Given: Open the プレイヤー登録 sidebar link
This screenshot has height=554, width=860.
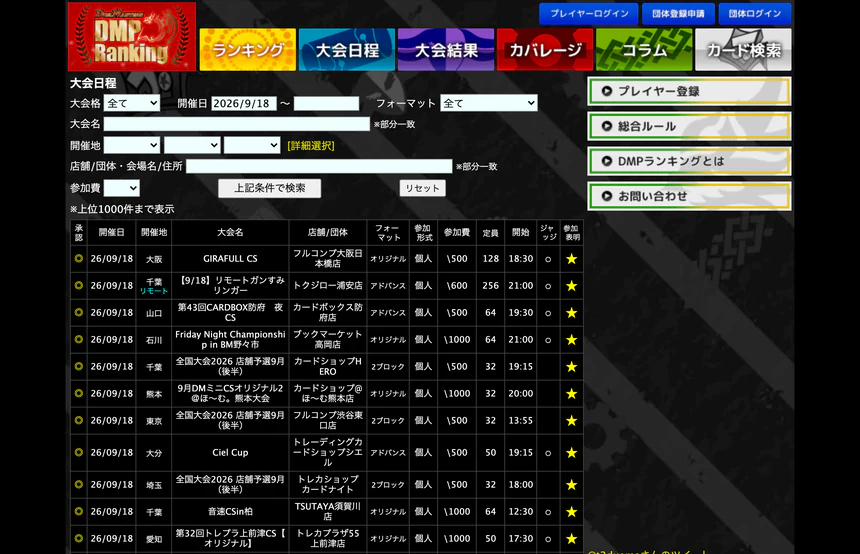Looking at the screenshot, I should click(x=689, y=91).
